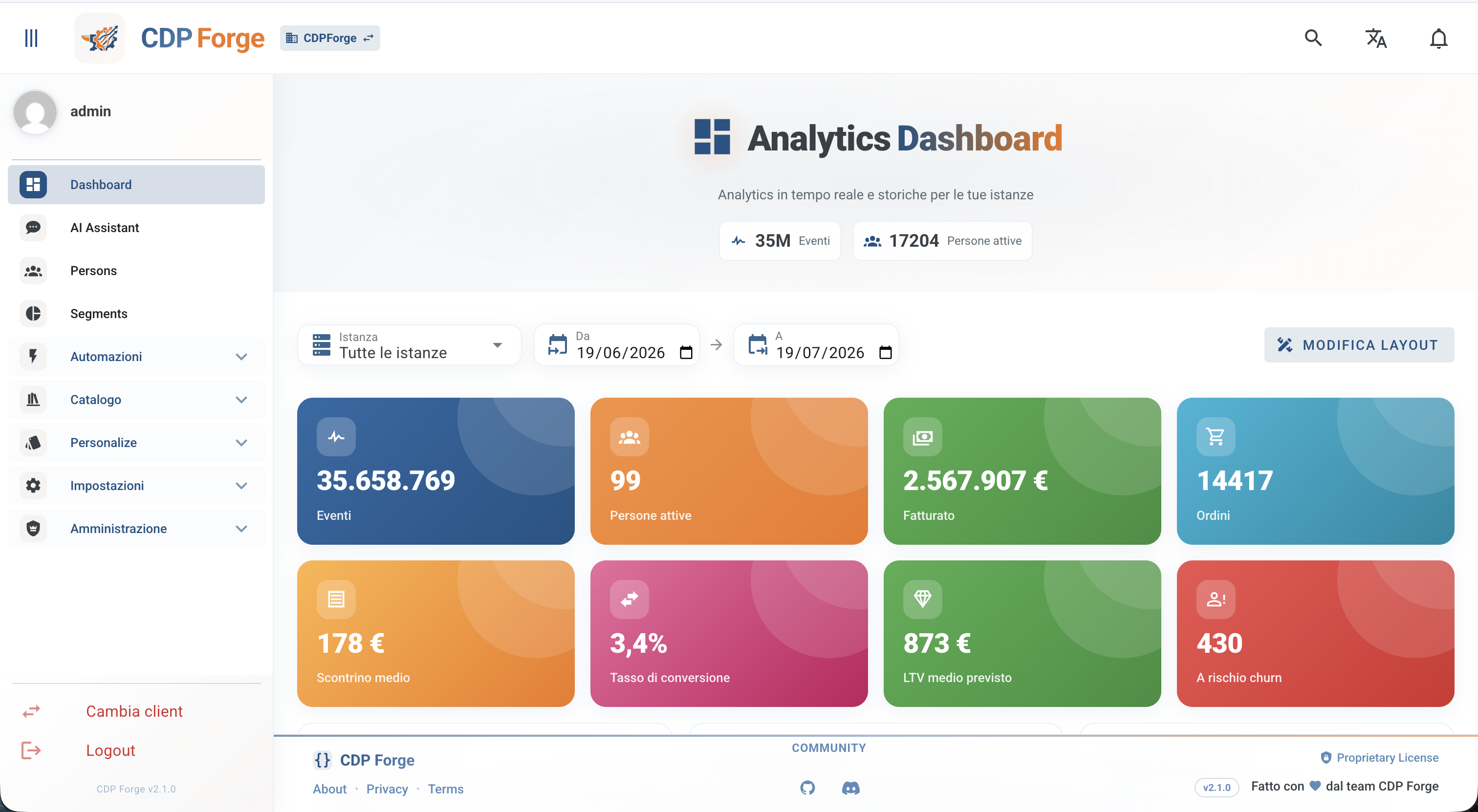Expand the Automazioni chevron
The image size is (1478, 812).
click(241, 357)
